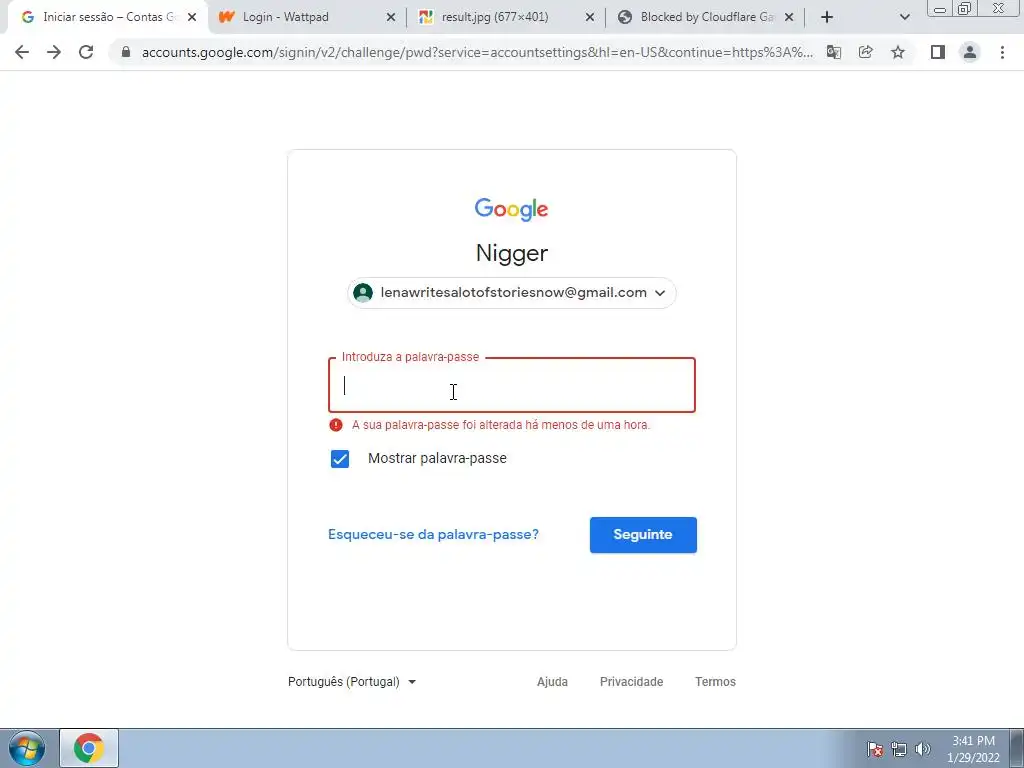Click Esqueceu-se da palavra-passe? link

coord(433,534)
